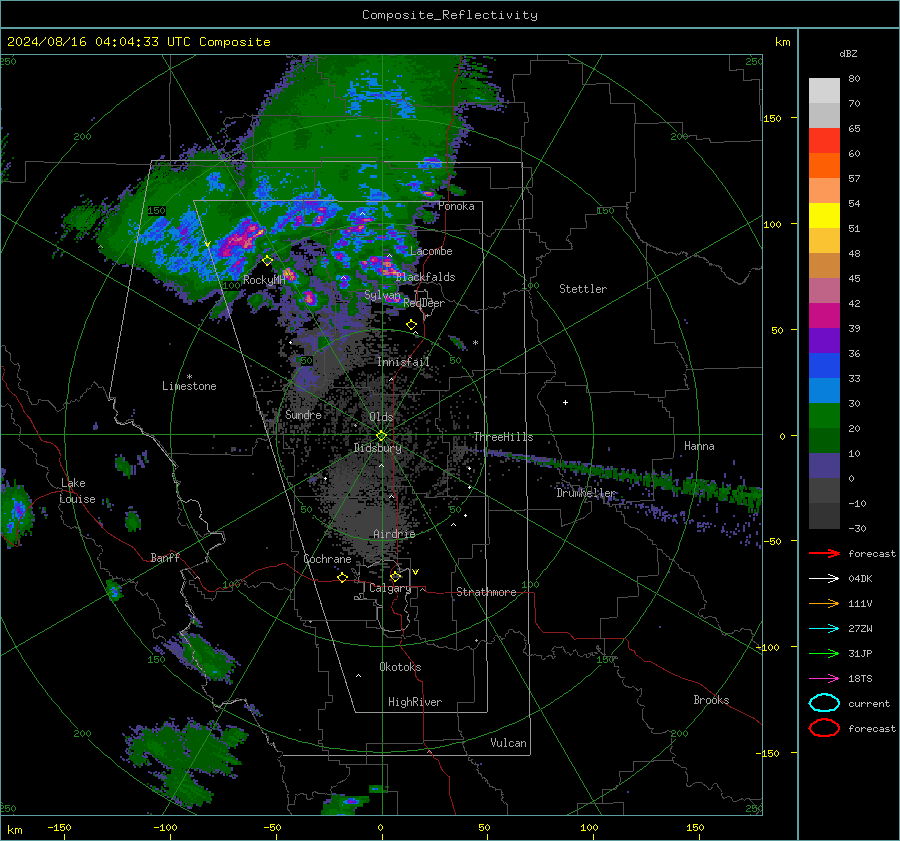This screenshot has height=841, width=900.
Task: Click the Drumheller city label
Action: pyautogui.click(x=585, y=493)
